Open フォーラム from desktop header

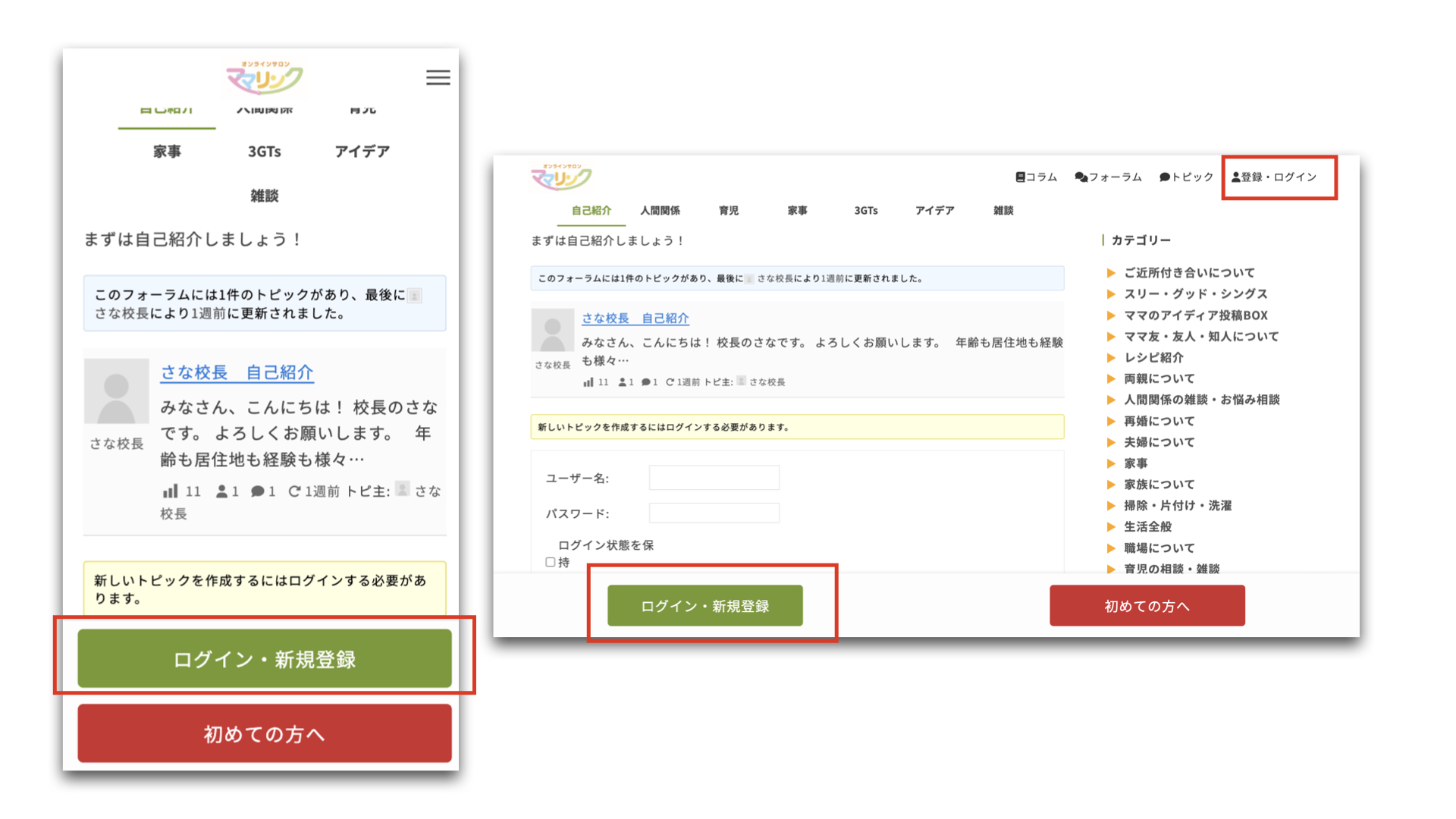click(x=1108, y=177)
